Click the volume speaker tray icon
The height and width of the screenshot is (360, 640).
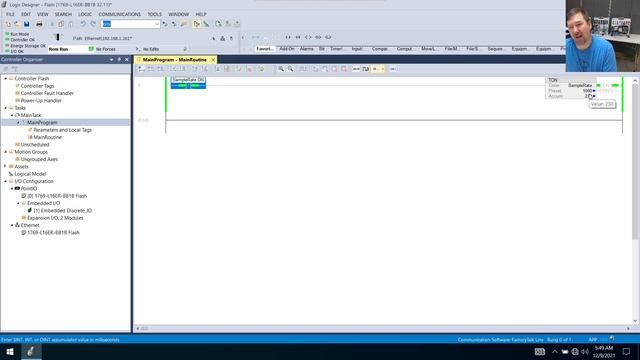pyautogui.click(x=585, y=351)
